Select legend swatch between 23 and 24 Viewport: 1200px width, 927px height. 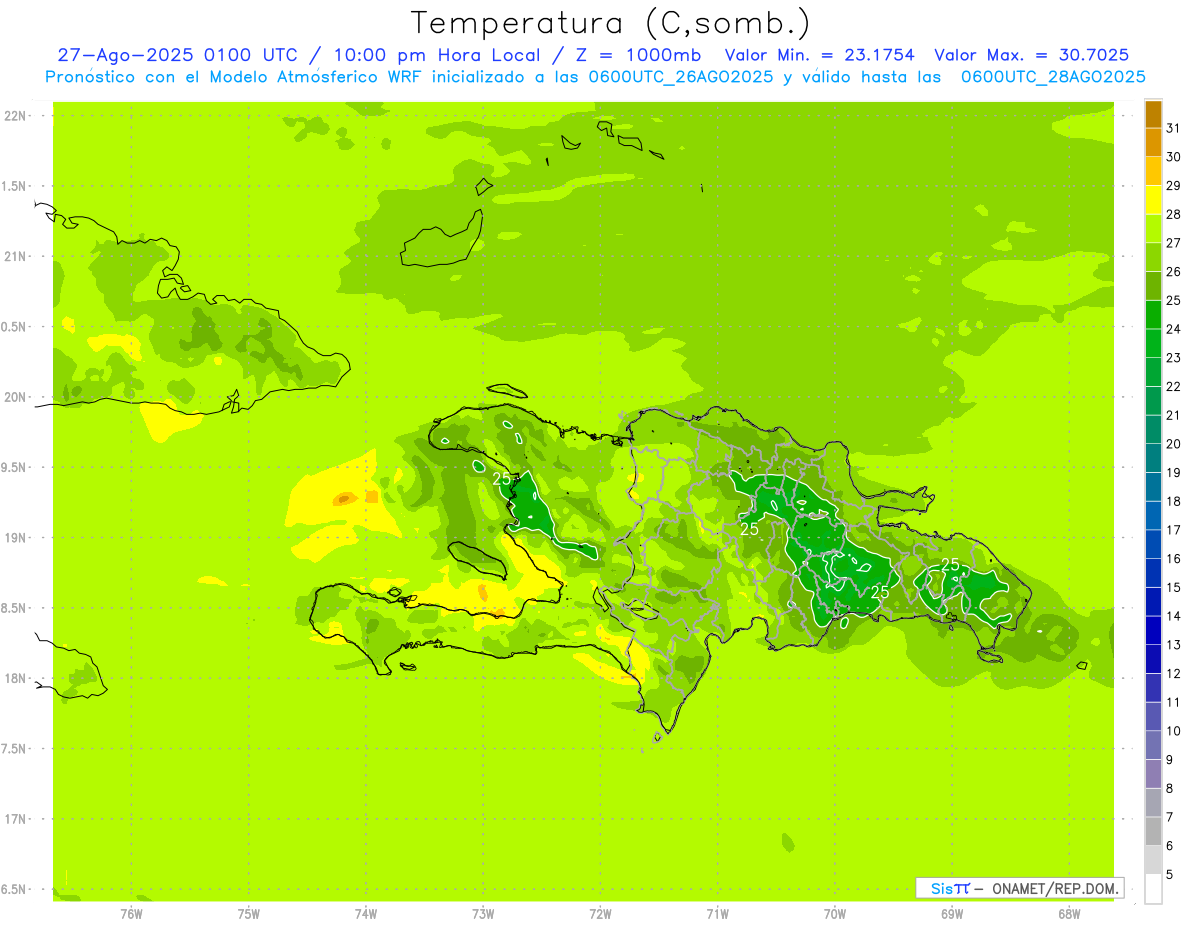1153,343
